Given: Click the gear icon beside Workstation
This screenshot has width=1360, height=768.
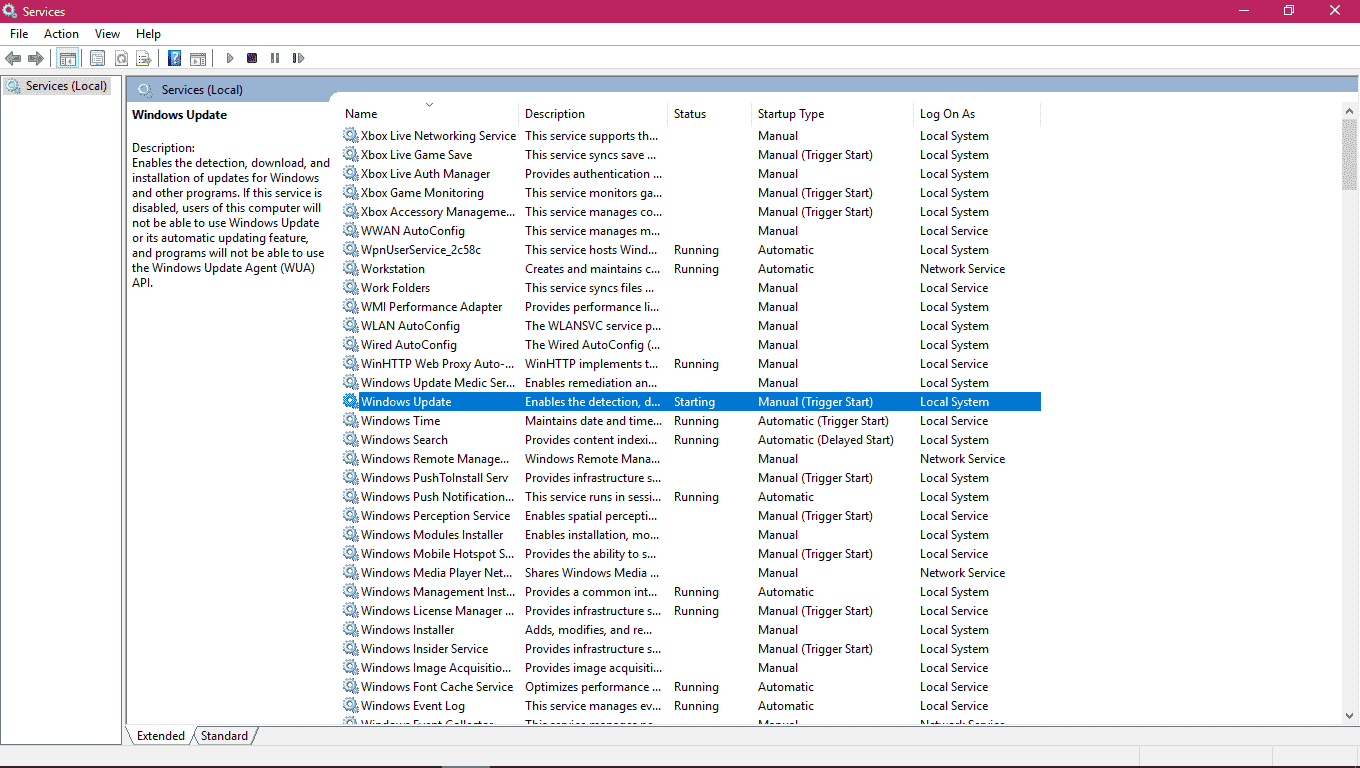Looking at the screenshot, I should [350, 269].
